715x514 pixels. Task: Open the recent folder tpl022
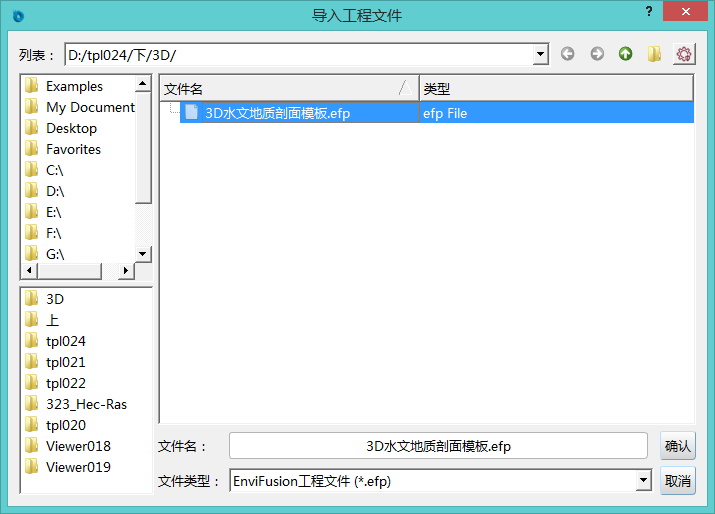tap(66, 383)
